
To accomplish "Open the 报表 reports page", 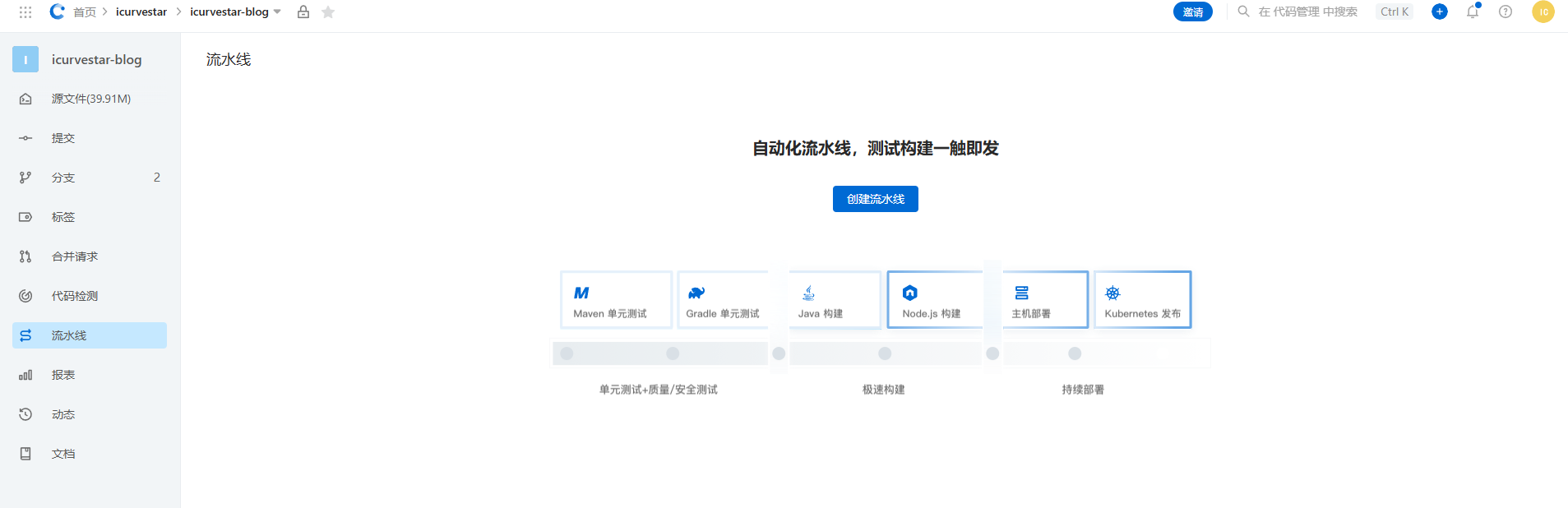I will pyautogui.click(x=63, y=375).
